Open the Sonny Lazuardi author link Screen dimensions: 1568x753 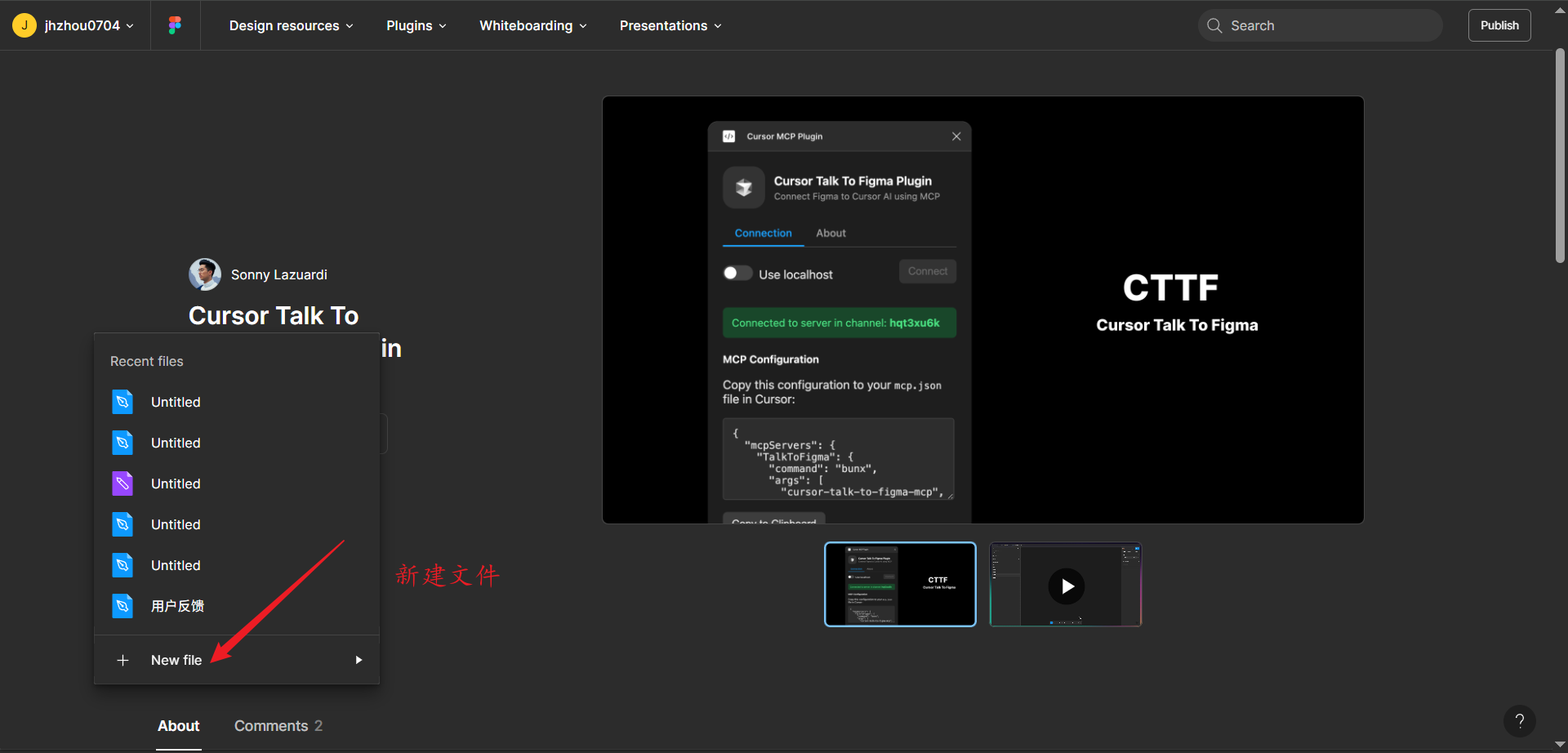click(x=279, y=274)
